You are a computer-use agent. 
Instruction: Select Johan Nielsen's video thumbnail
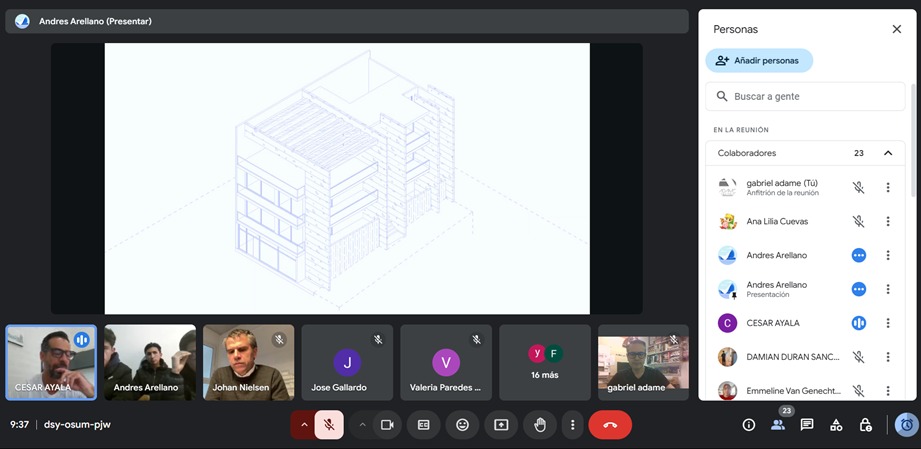point(248,362)
